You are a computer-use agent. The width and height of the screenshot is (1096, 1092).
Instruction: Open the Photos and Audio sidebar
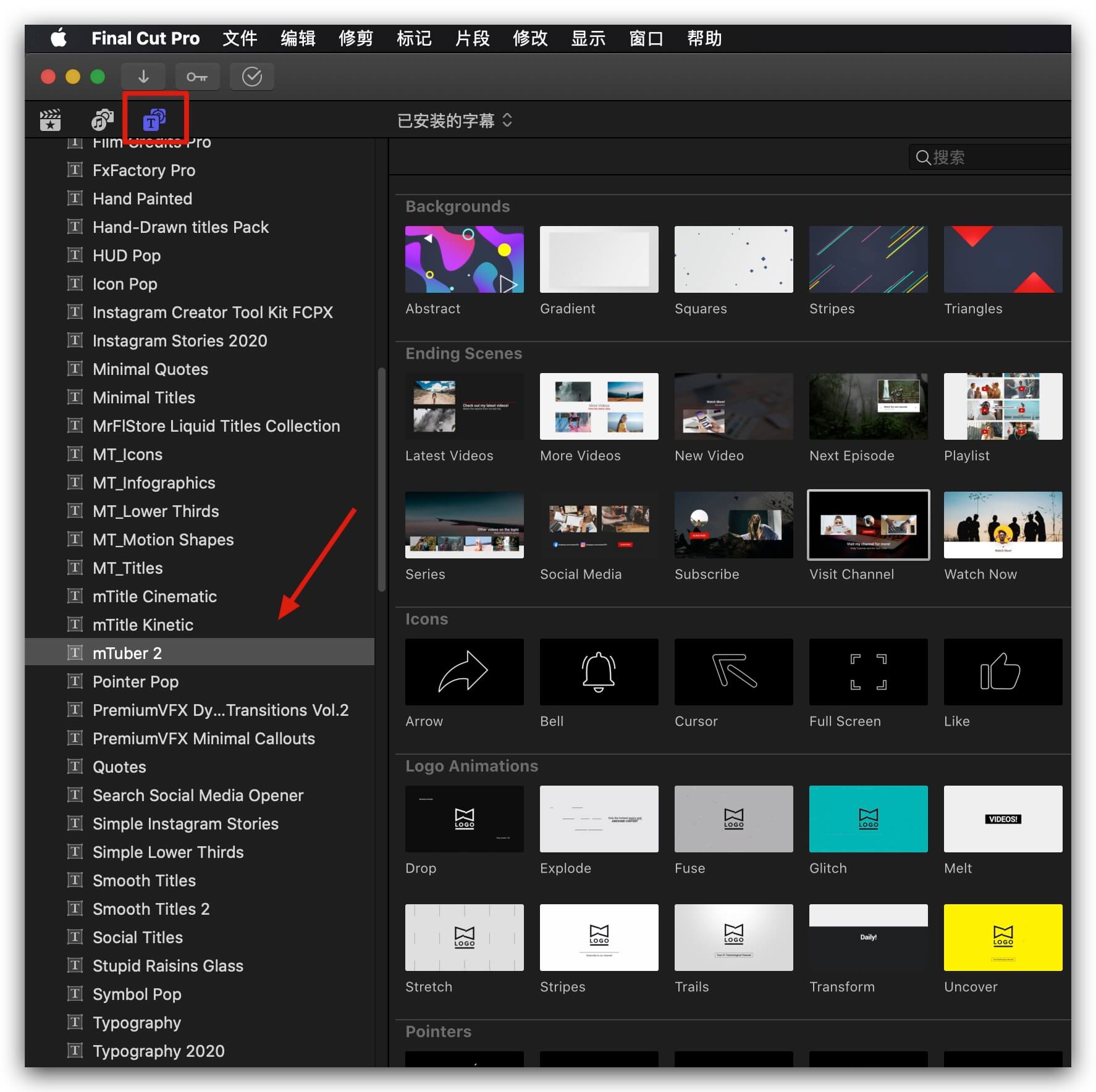pos(103,120)
